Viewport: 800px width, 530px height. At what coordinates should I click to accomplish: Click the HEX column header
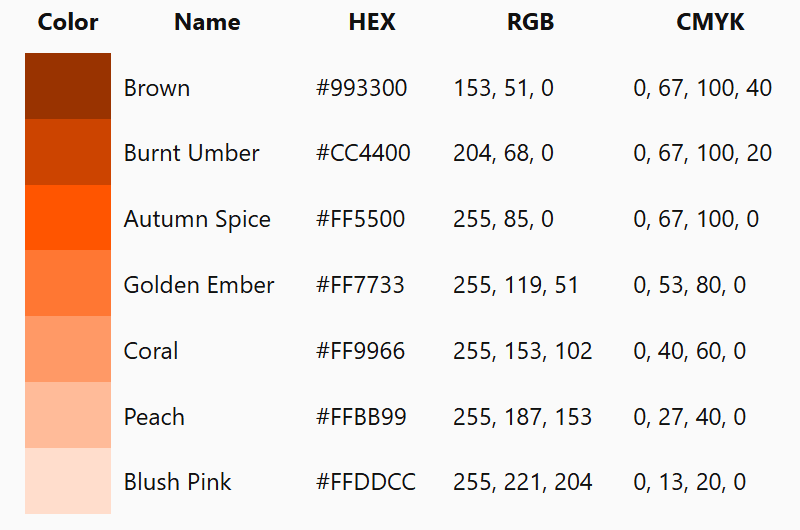372,22
